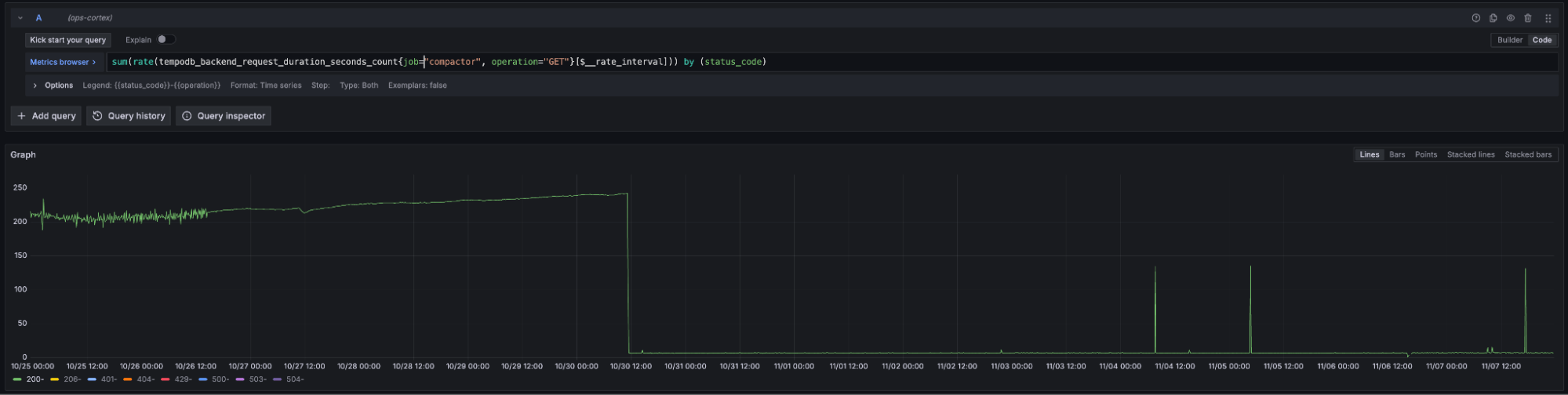Click inside the PromQL query editor field
The image size is (1568, 395).
coord(941,62)
